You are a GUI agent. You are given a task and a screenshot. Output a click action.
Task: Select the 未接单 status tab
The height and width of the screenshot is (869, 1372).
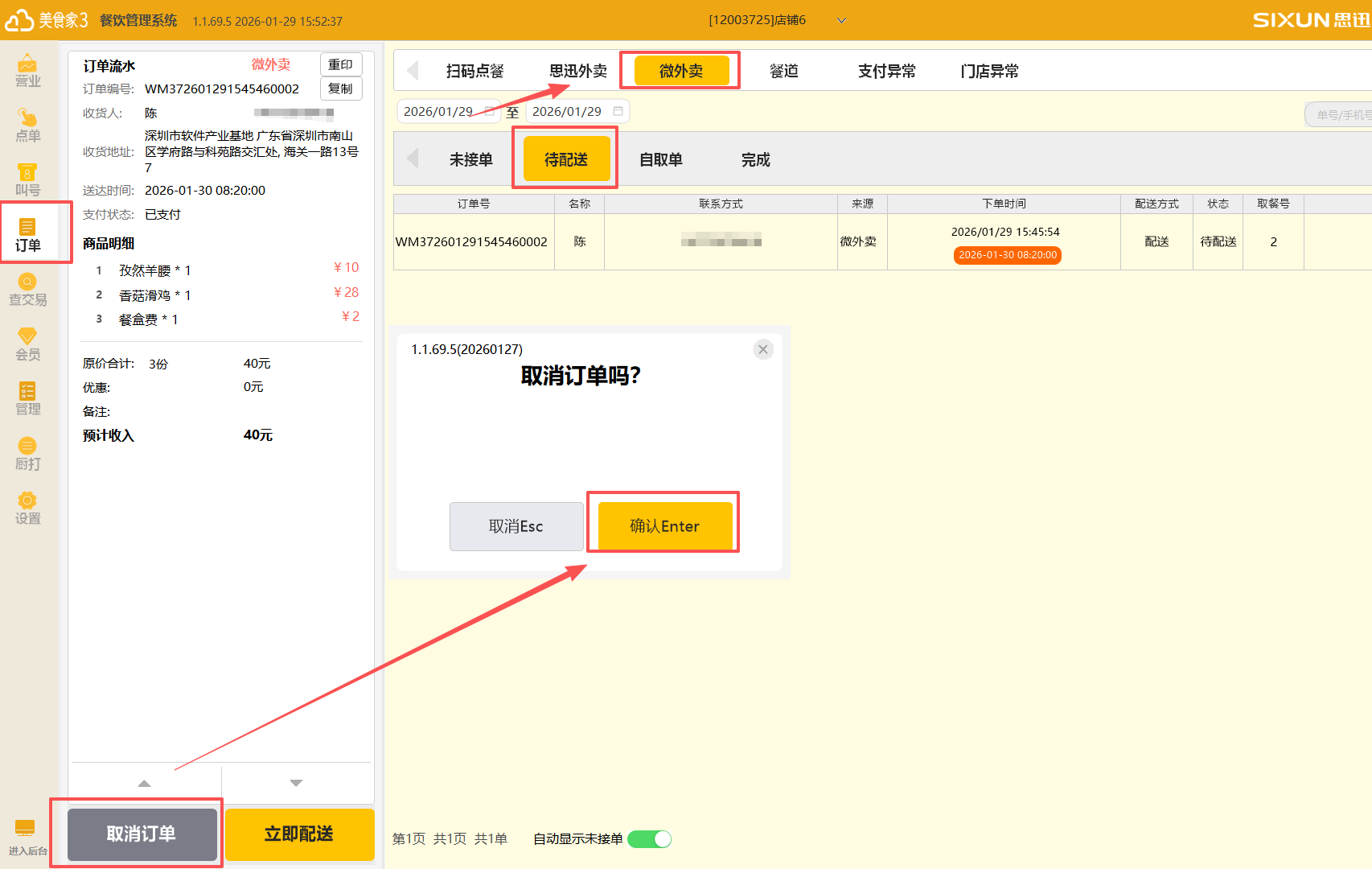tap(470, 160)
